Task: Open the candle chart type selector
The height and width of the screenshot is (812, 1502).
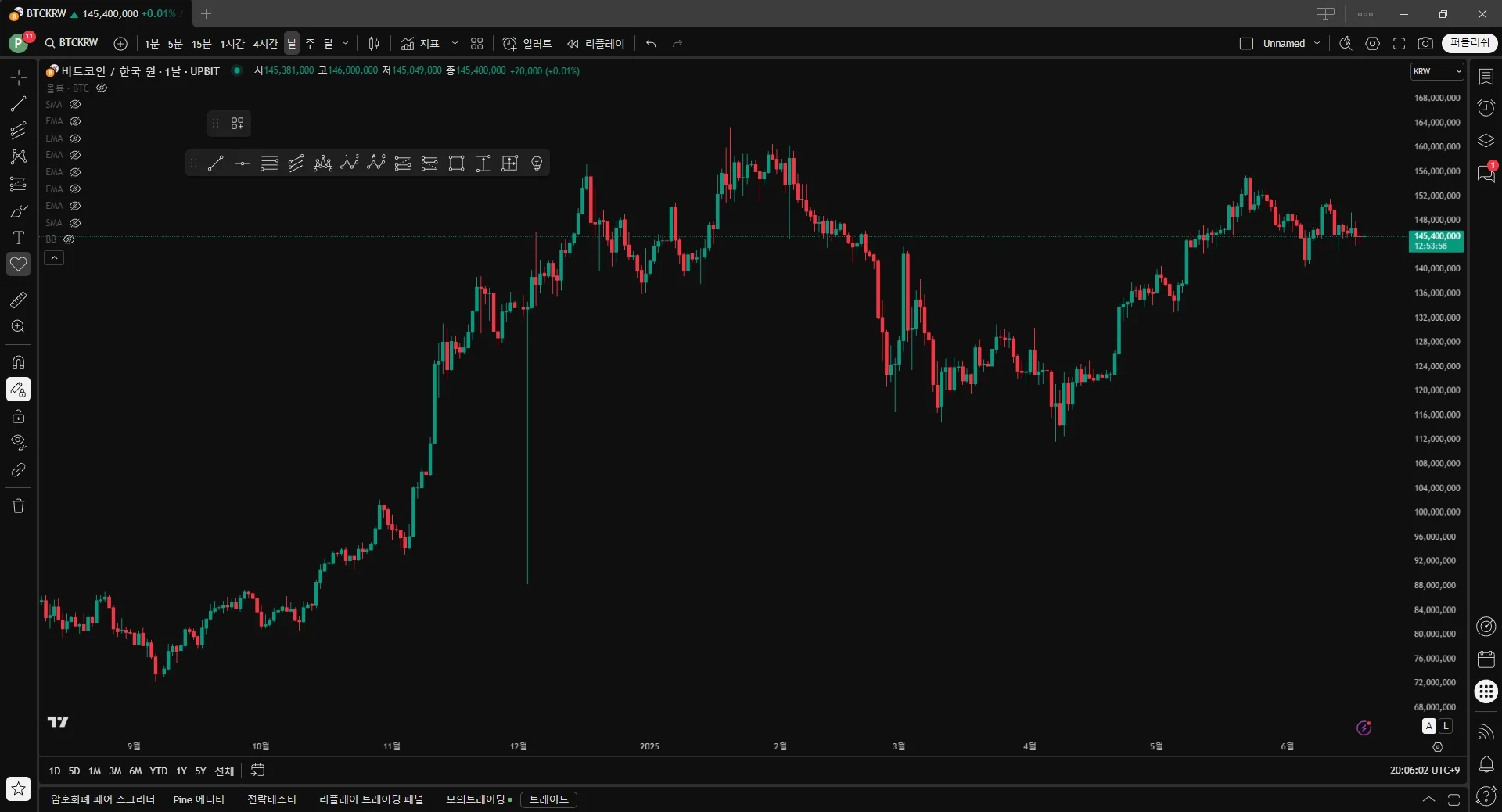Action: click(374, 44)
